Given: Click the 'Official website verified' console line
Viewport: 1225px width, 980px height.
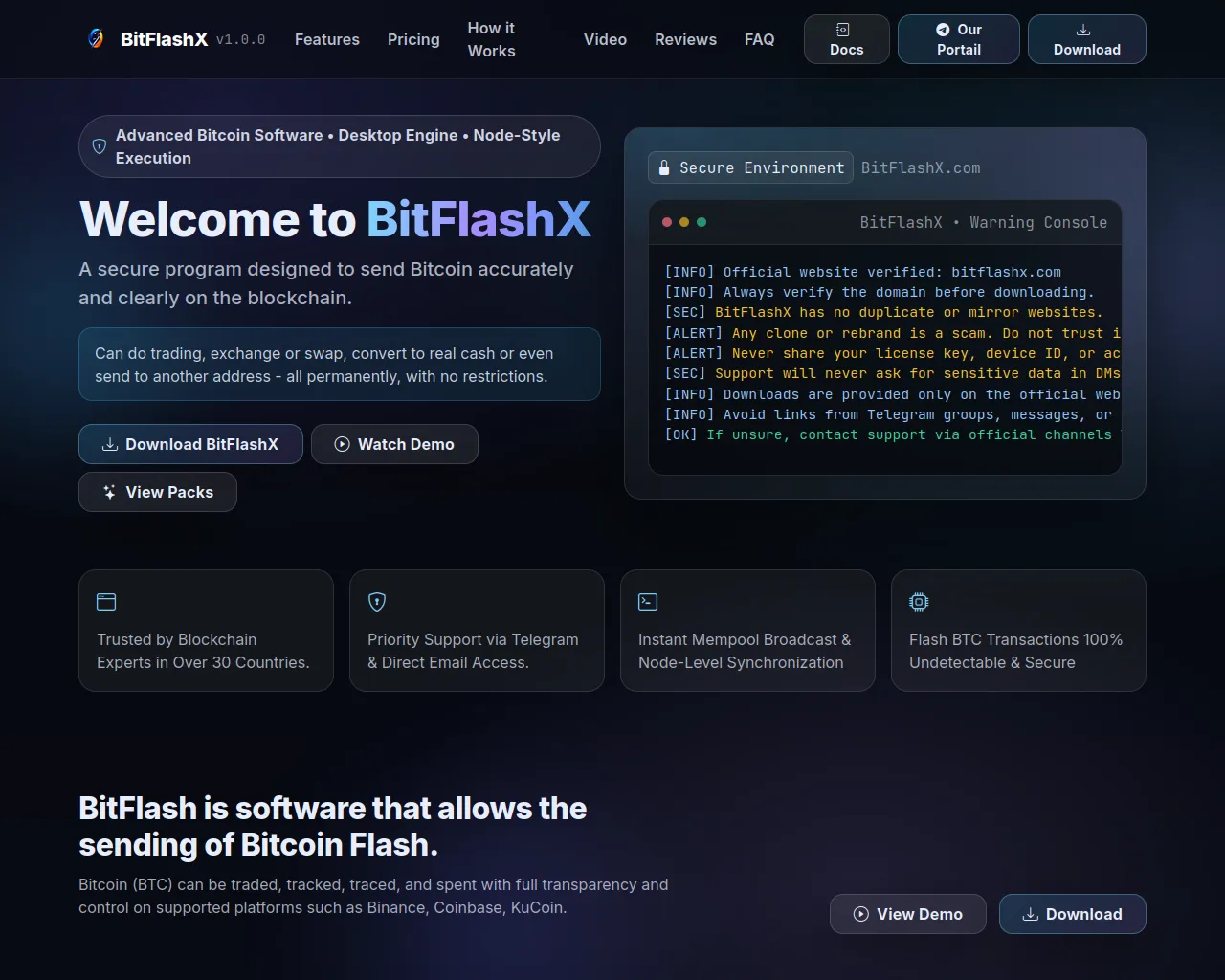Looking at the screenshot, I should click(863, 272).
